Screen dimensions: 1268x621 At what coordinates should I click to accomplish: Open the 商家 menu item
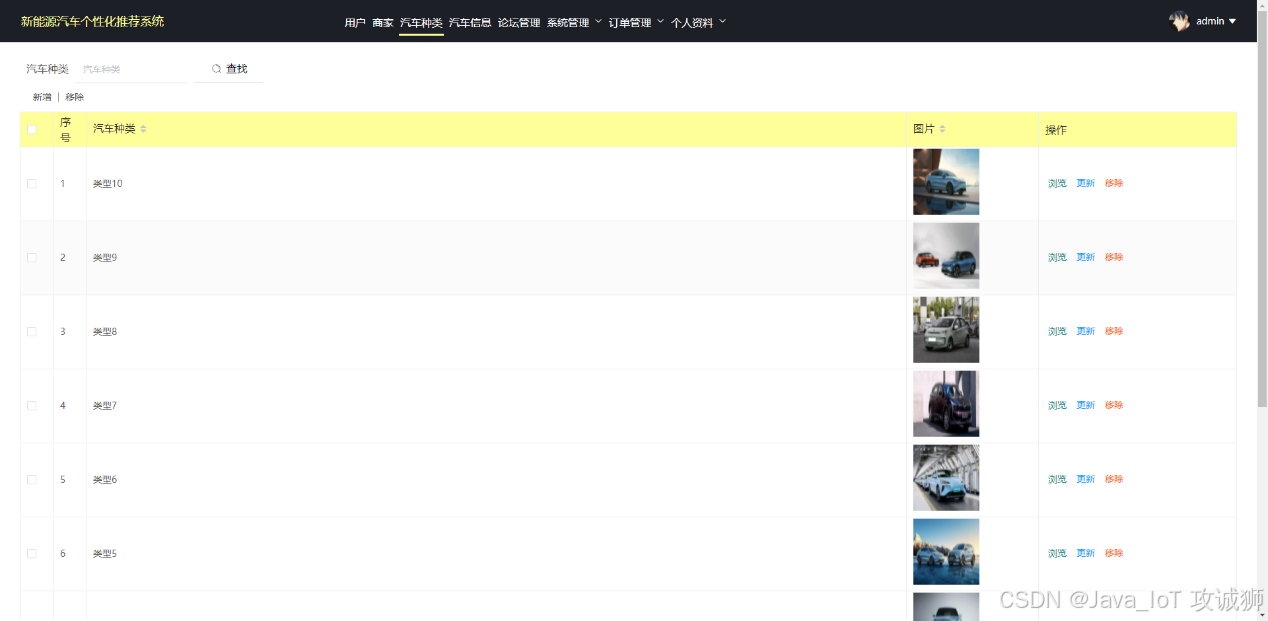(x=383, y=22)
